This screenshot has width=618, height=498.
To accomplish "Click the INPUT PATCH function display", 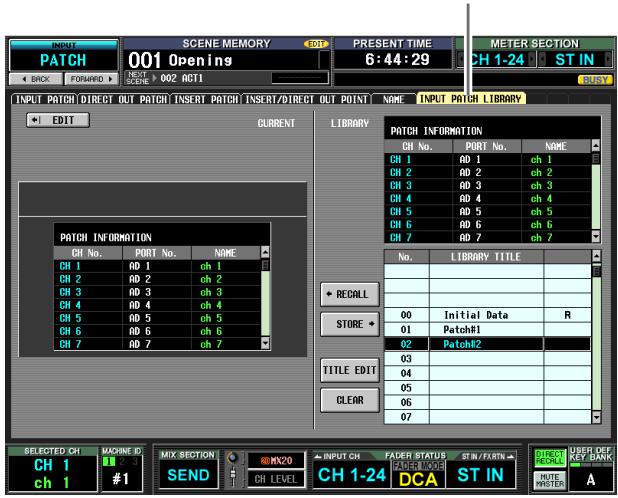I will tap(63, 55).
